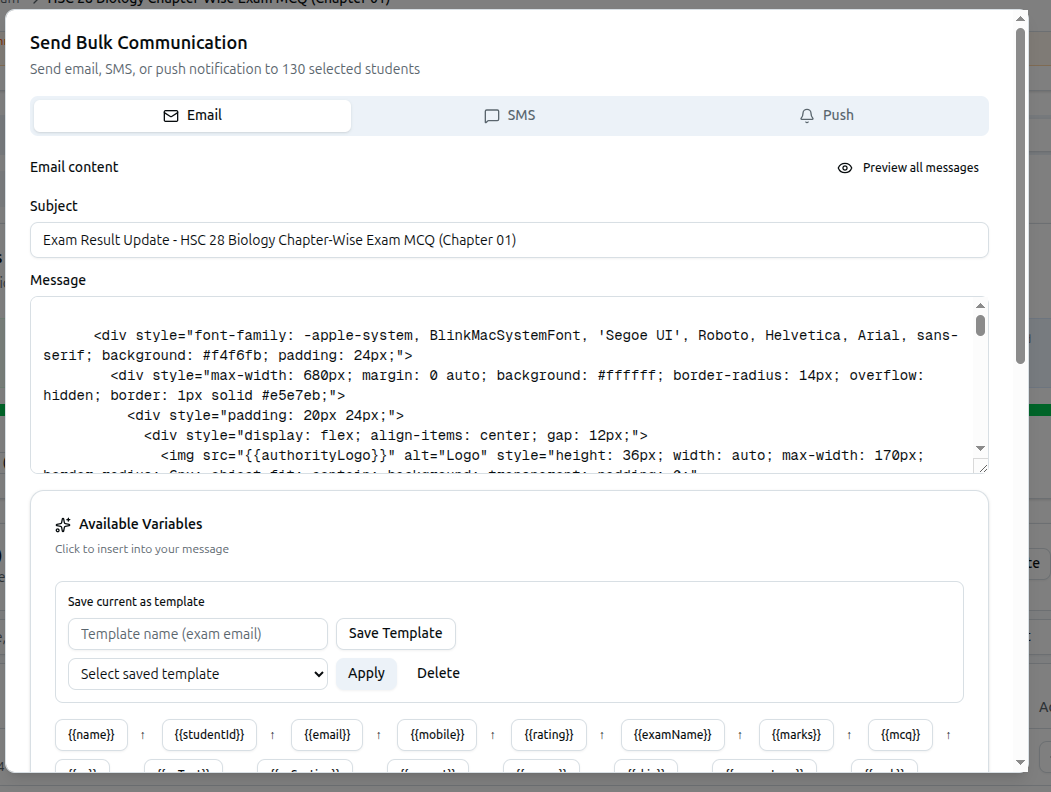Image resolution: width=1051 pixels, height=792 pixels.
Task: Click the eye icon to preview messages
Action: pyautogui.click(x=845, y=168)
